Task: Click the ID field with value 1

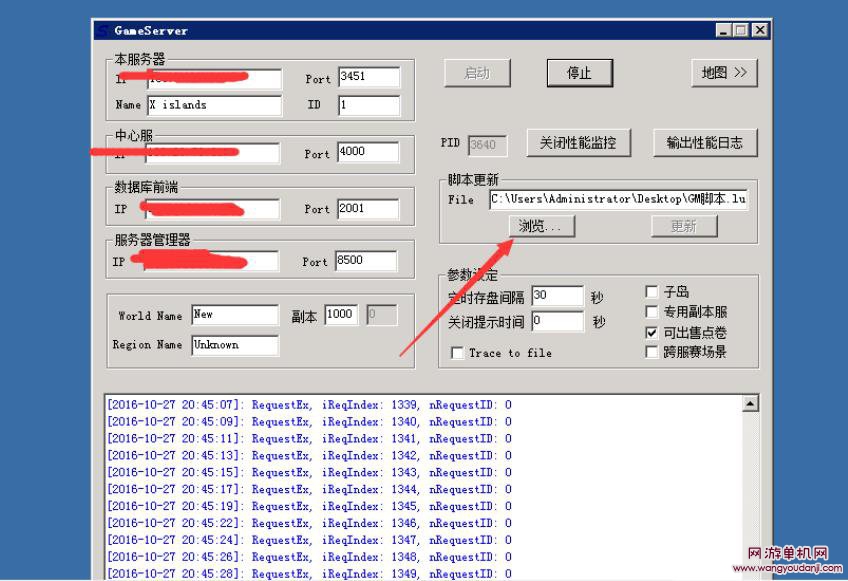Action: tap(369, 105)
